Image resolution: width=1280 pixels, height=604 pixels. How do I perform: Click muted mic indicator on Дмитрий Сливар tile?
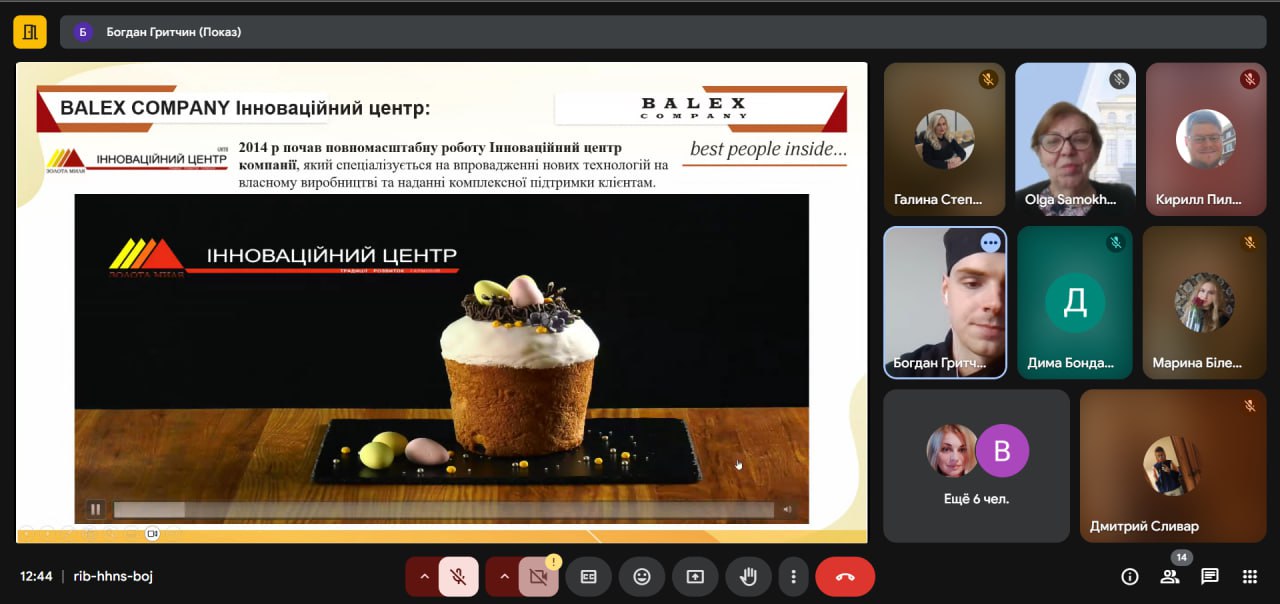[x=1250, y=406]
